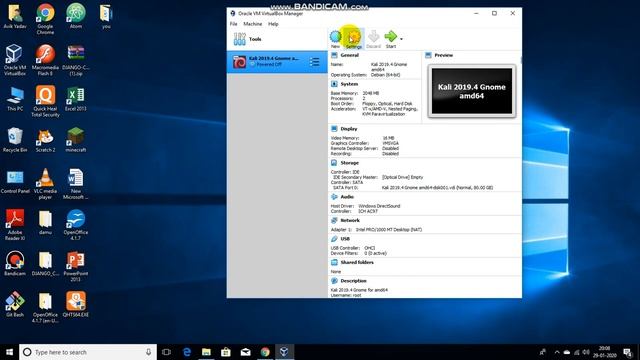Image resolution: width=640 pixels, height=360 pixels.
Task: Select the Recycle Bin desktop icon
Action: point(15,140)
